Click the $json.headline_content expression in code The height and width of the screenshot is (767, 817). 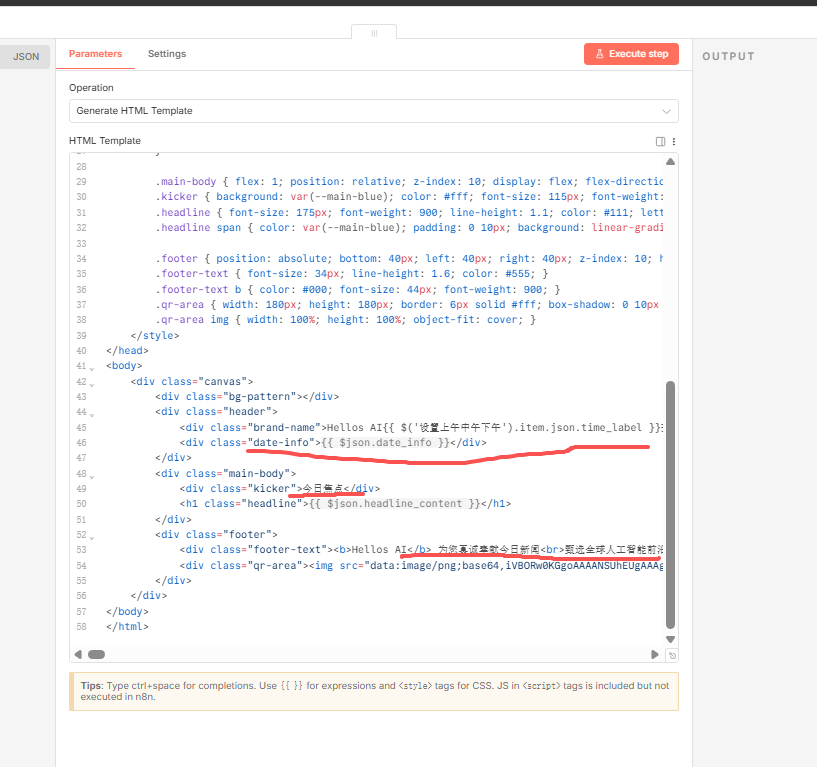[398, 504]
